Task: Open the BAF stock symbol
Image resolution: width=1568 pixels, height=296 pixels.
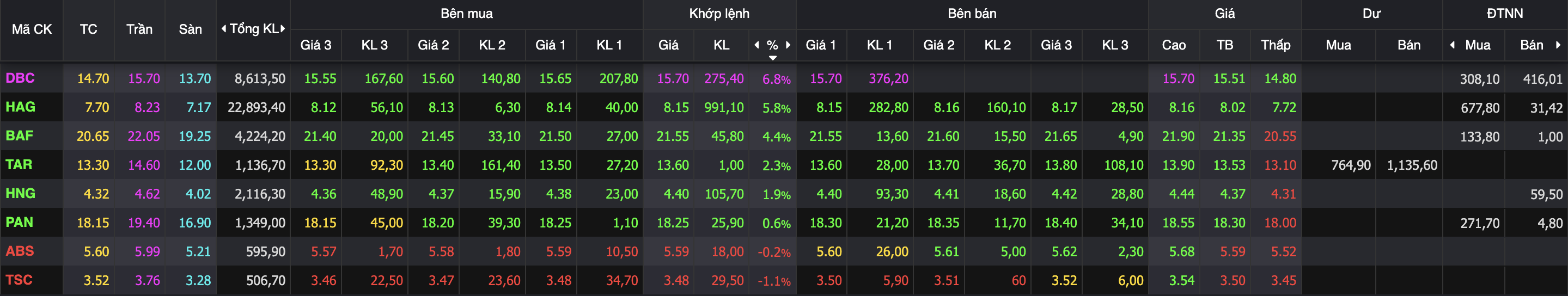Action: pyautogui.click(x=20, y=135)
